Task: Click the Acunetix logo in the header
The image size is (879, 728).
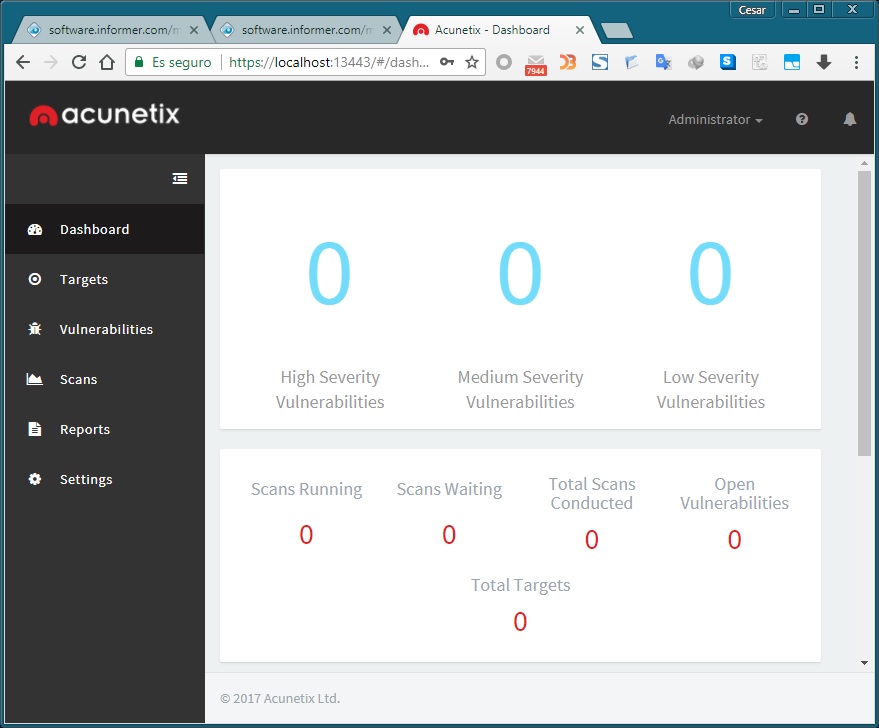Action: tap(104, 115)
